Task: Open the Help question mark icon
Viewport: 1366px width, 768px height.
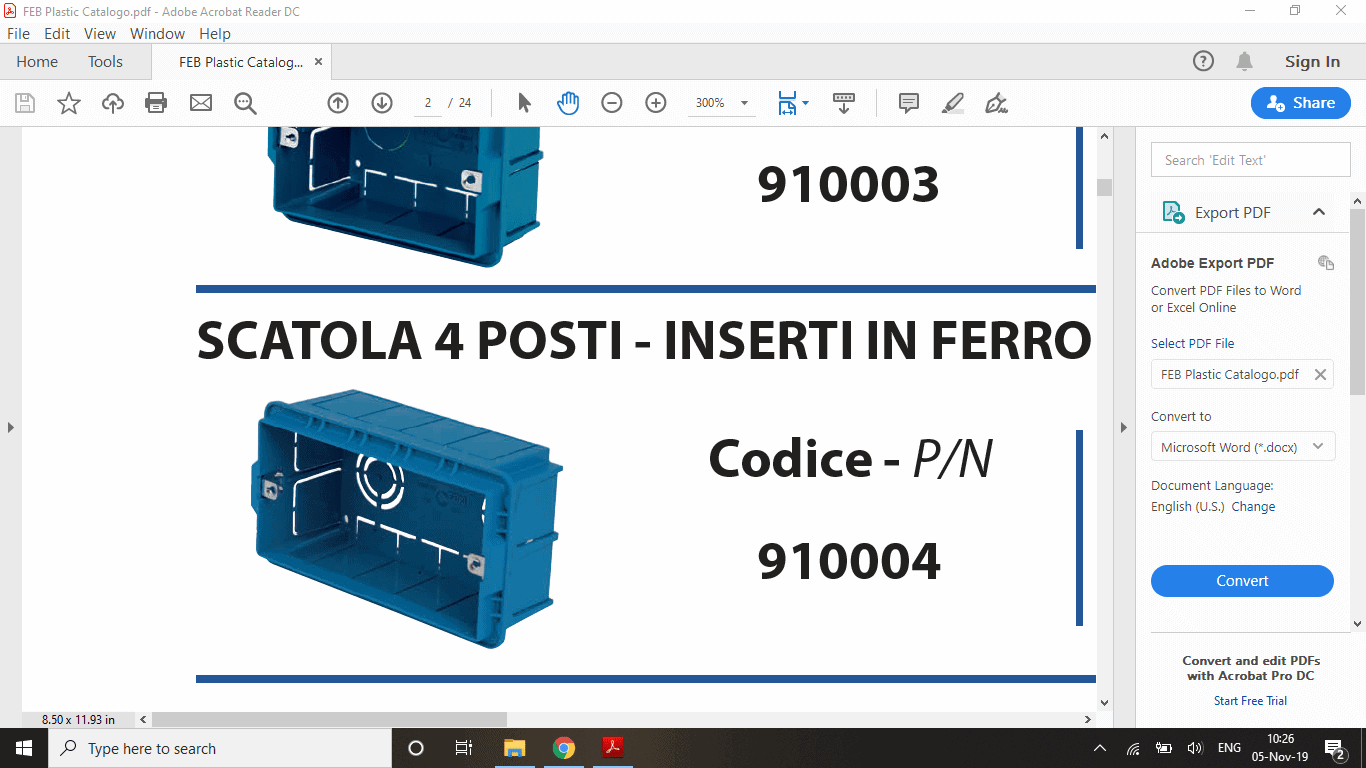Action: (1204, 61)
